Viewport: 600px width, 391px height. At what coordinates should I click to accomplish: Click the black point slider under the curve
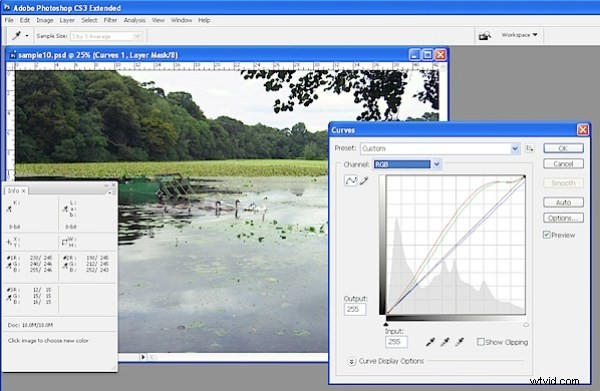click(386, 324)
